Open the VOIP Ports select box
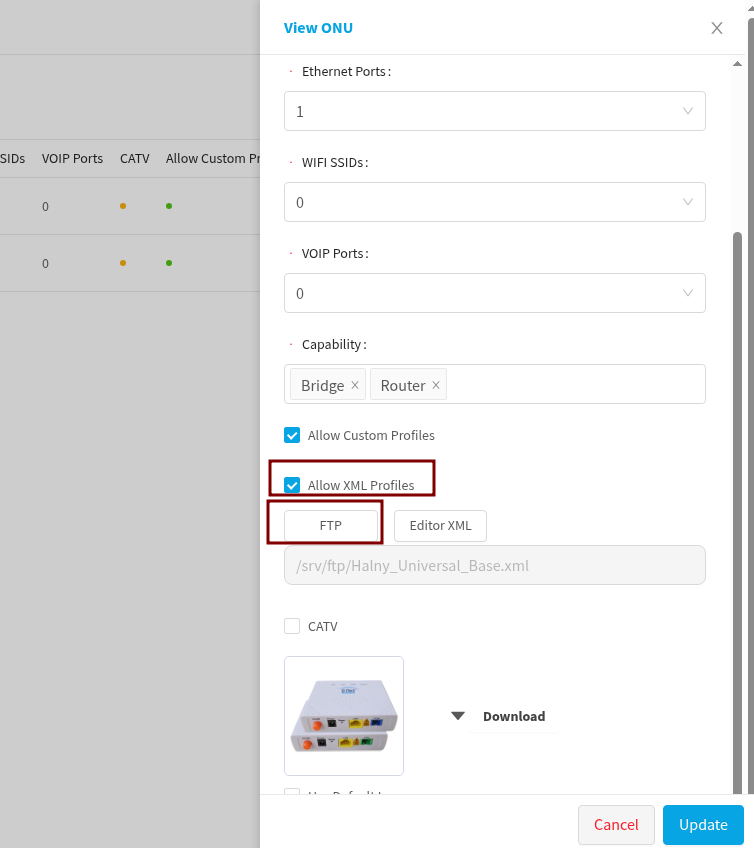 tap(480, 293)
